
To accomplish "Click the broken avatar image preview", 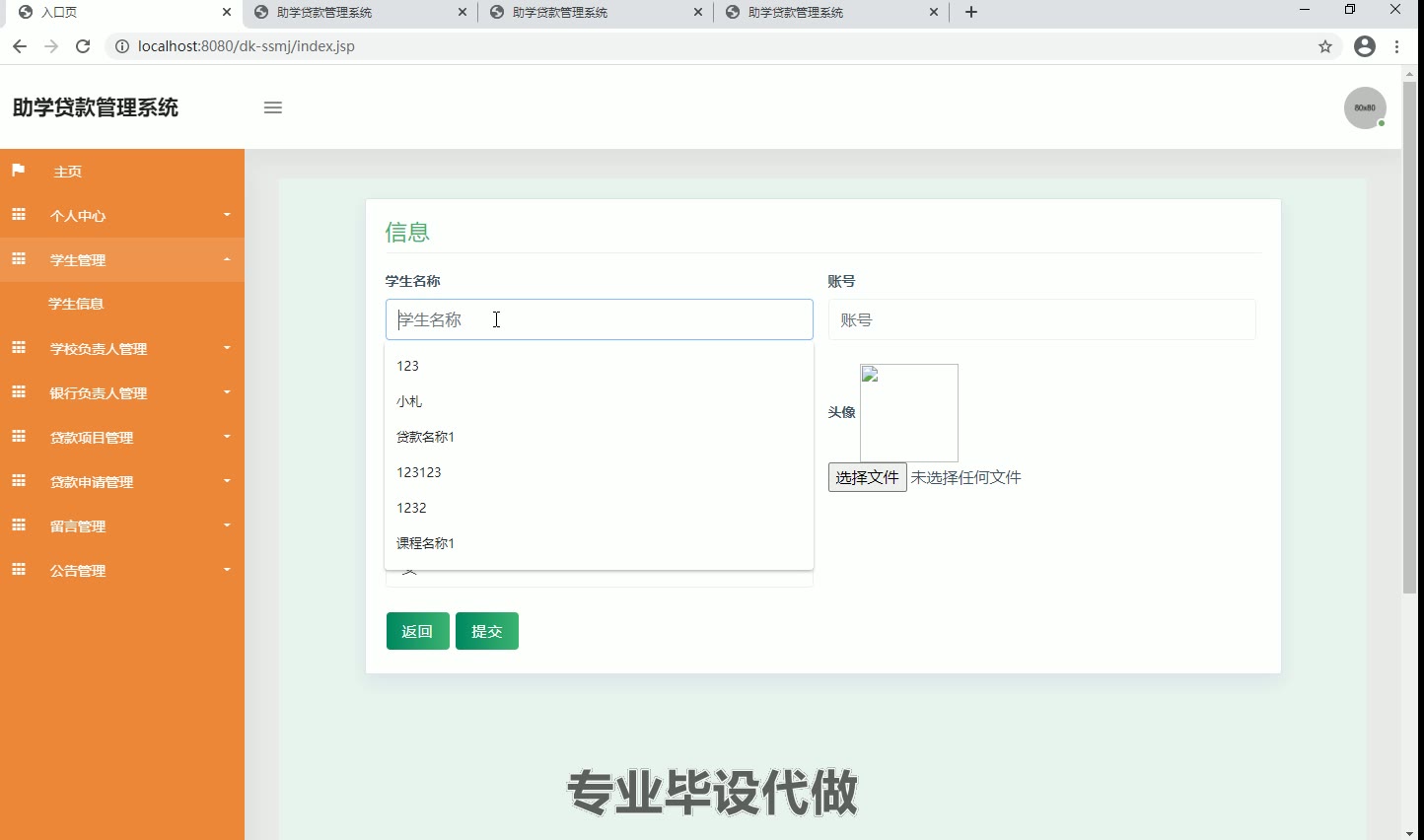I will tap(909, 413).
